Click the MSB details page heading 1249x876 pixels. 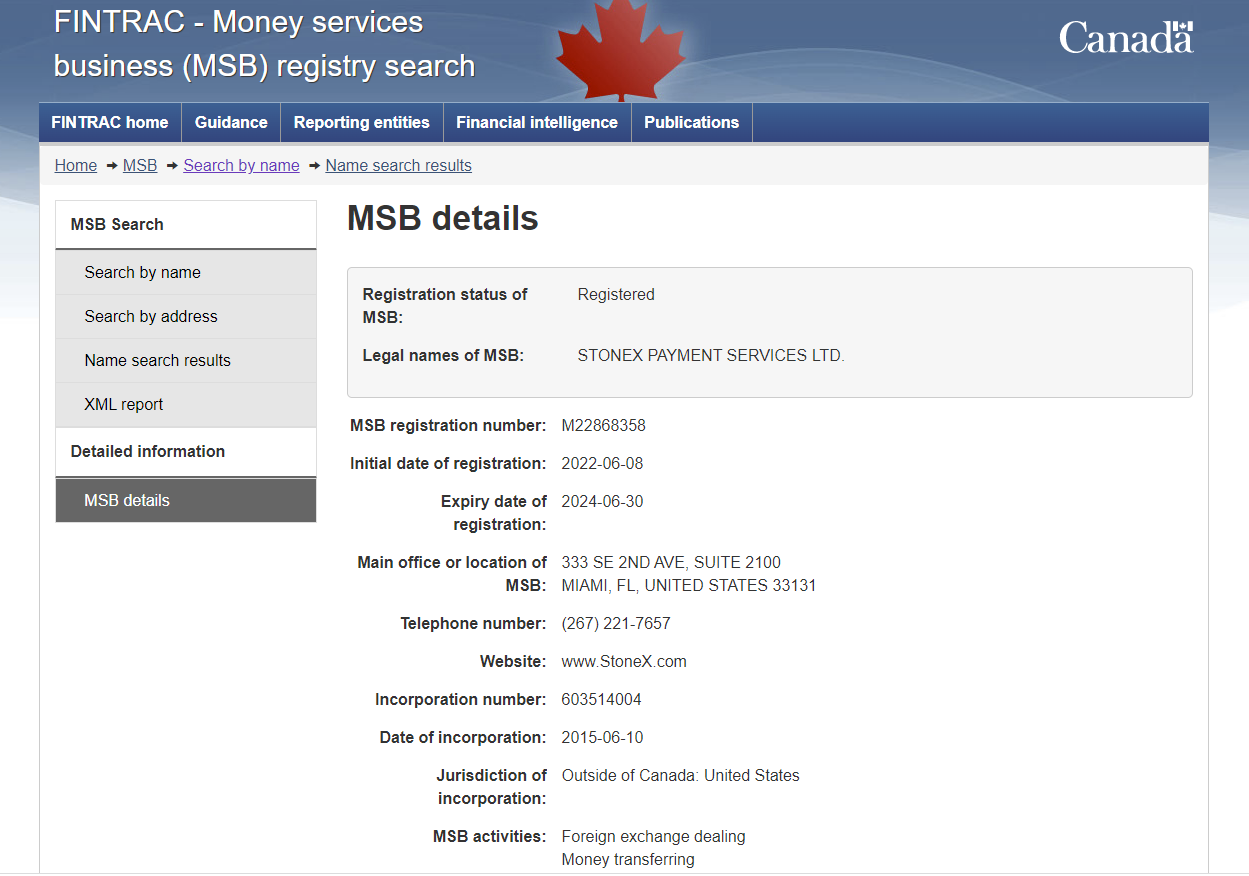(x=443, y=218)
